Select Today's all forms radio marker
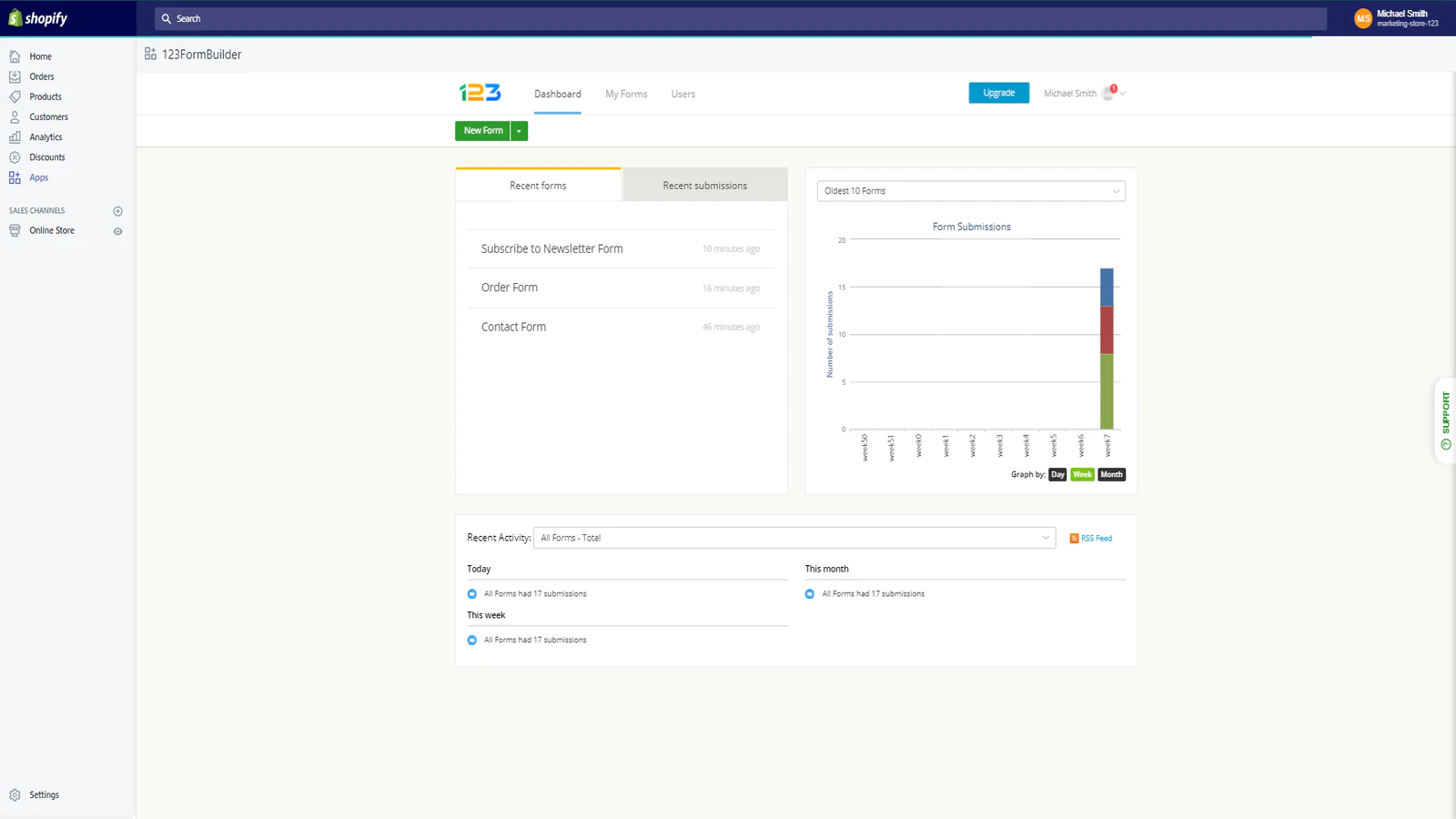The height and width of the screenshot is (819, 1456). point(471,594)
